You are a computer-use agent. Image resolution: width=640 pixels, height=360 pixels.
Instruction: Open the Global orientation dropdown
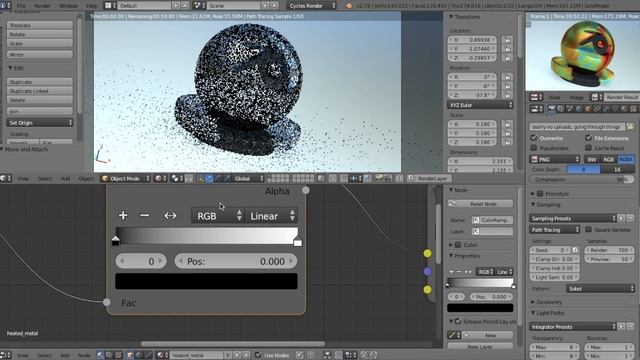point(247,178)
